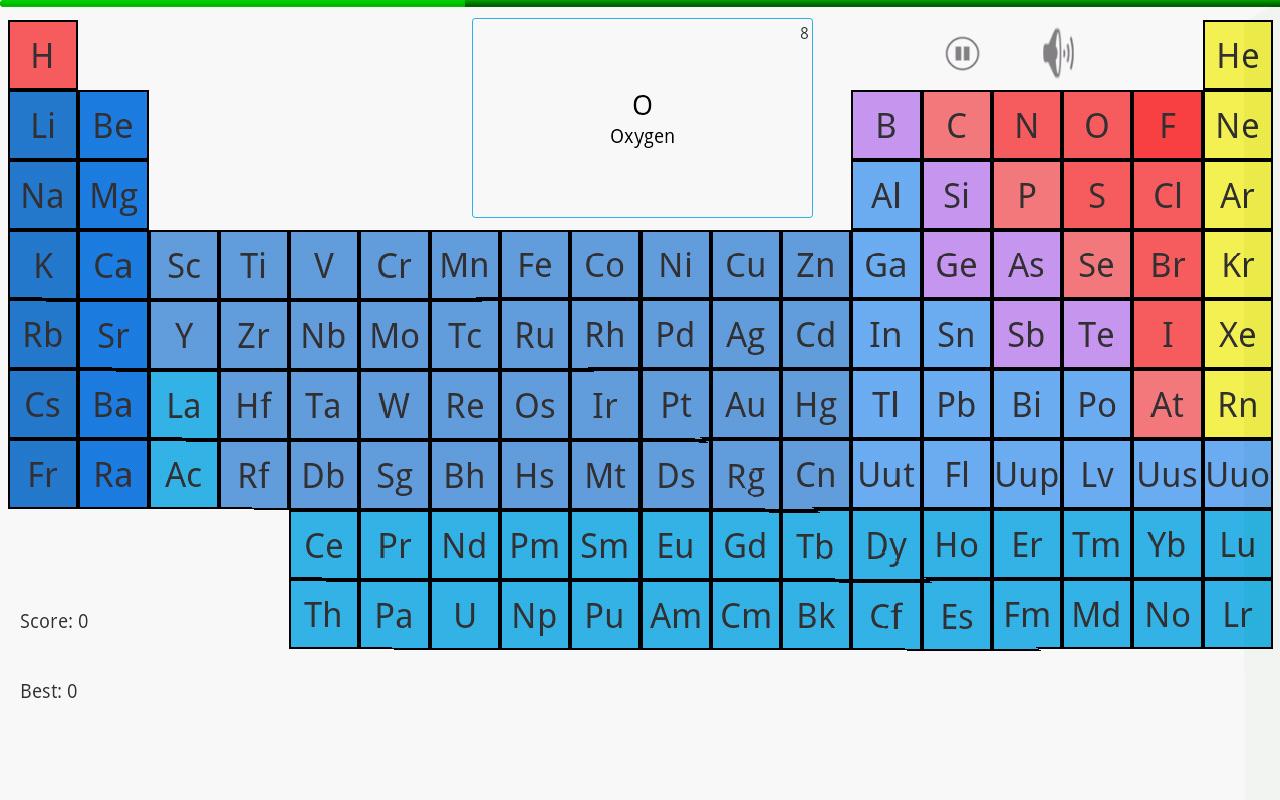The width and height of the screenshot is (1280, 800).
Task: Select the Chlorine (Cl) tile
Action: tap(1167, 195)
